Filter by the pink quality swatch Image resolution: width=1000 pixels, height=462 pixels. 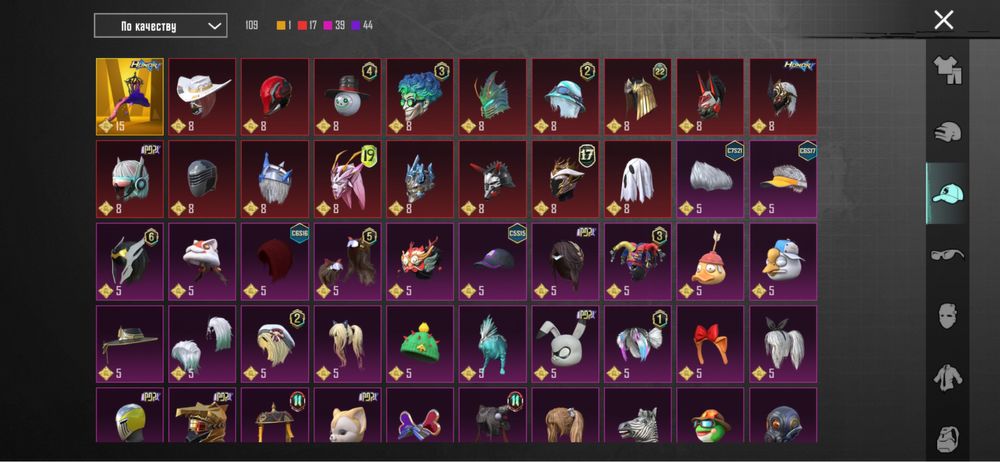coord(328,26)
